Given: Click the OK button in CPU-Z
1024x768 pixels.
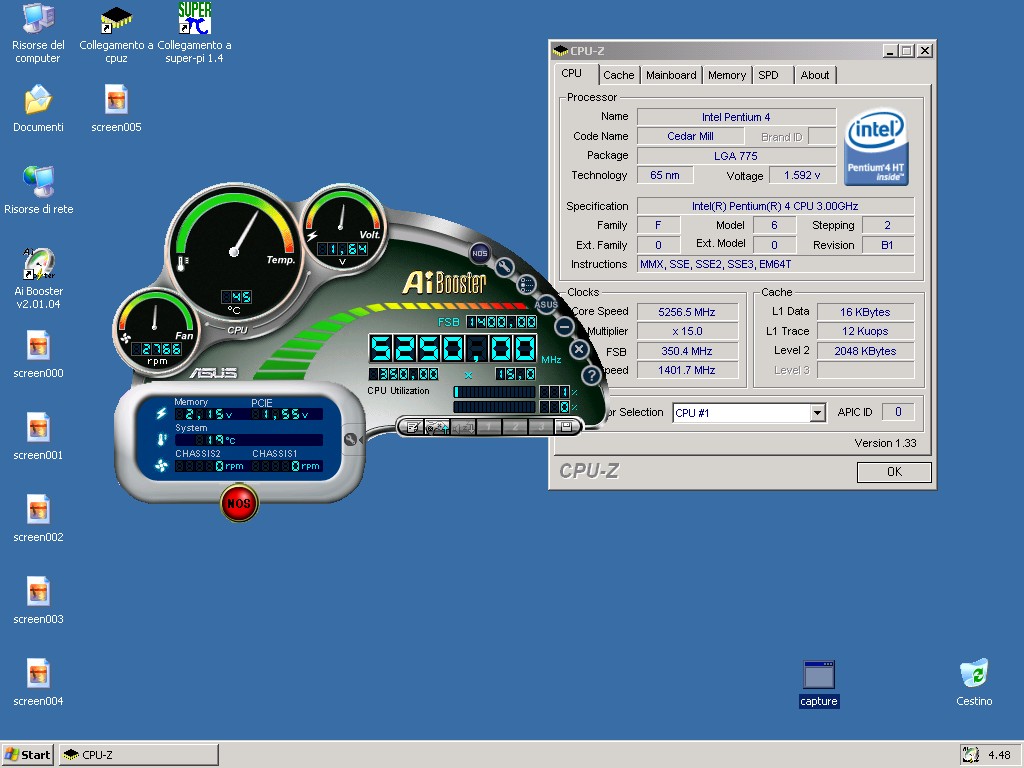Looking at the screenshot, I should [x=894, y=472].
